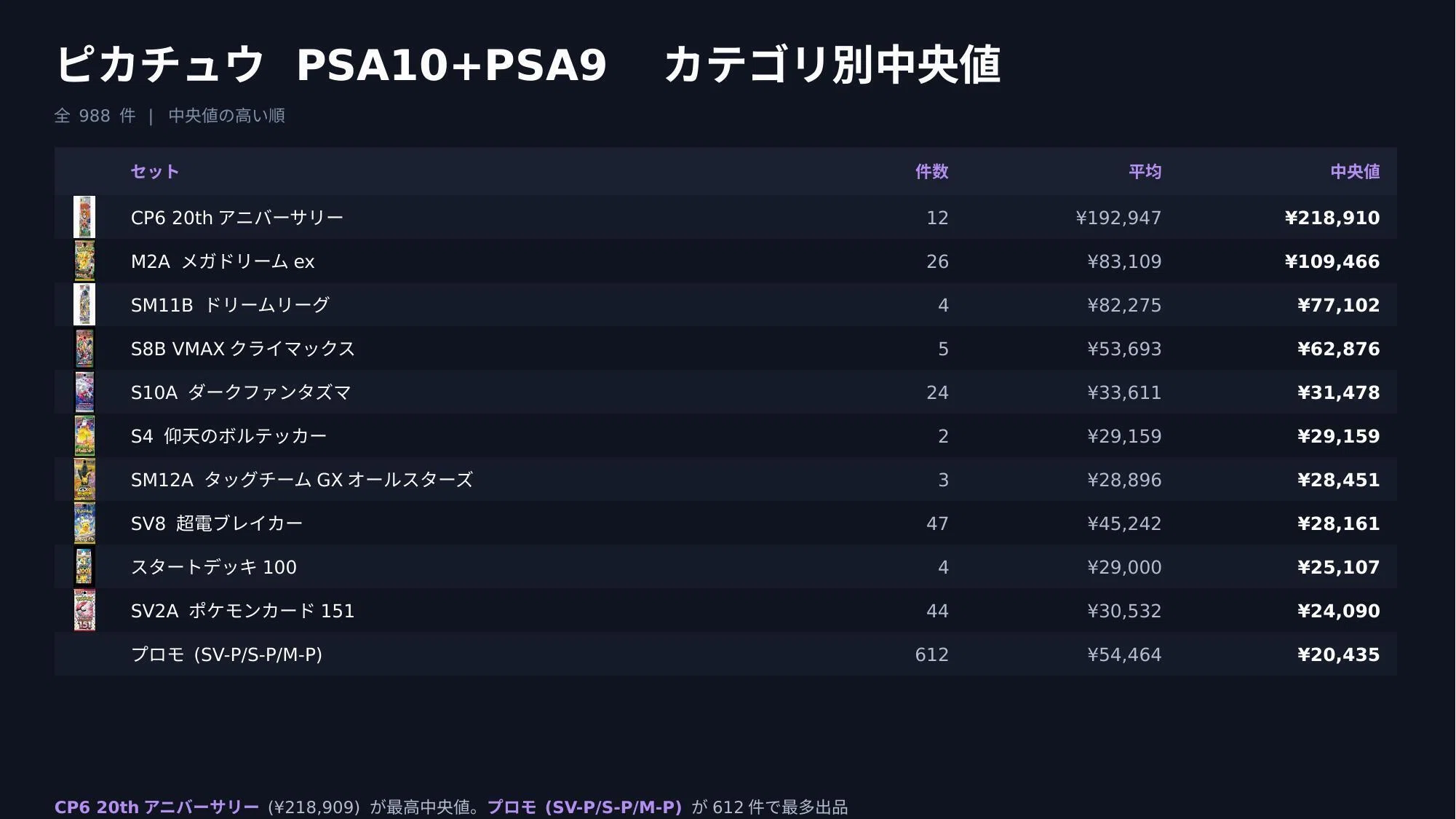The height and width of the screenshot is (819, 1456).
Task: Sort by the 平均 column header
Action: pyautogui.click(x=1145, y=172)
